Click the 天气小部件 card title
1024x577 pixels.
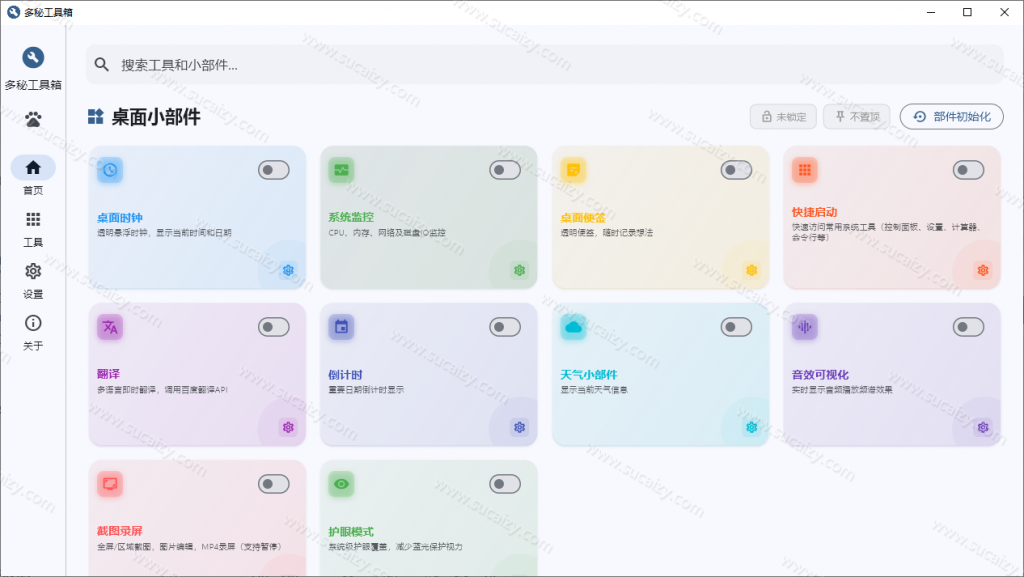pos(588,375)
